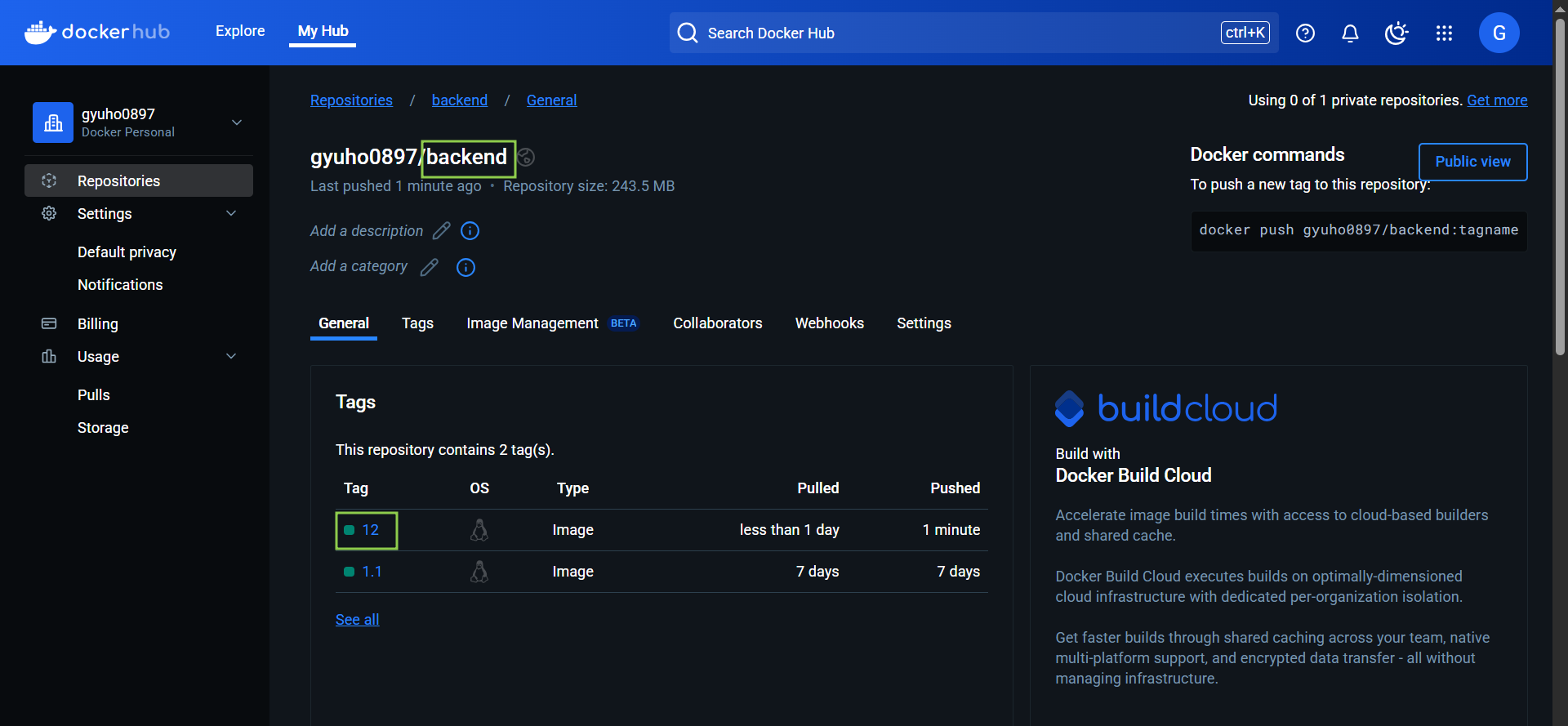
Task: Click the Repositories sidebar icon
Action: tap(49, 180)
